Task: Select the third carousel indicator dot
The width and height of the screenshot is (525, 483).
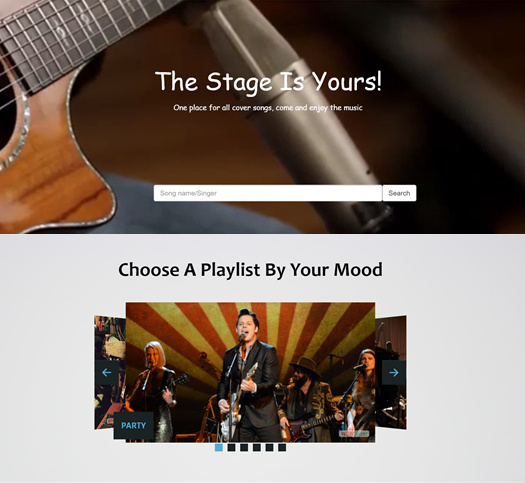Action: [x=244, y=448]
